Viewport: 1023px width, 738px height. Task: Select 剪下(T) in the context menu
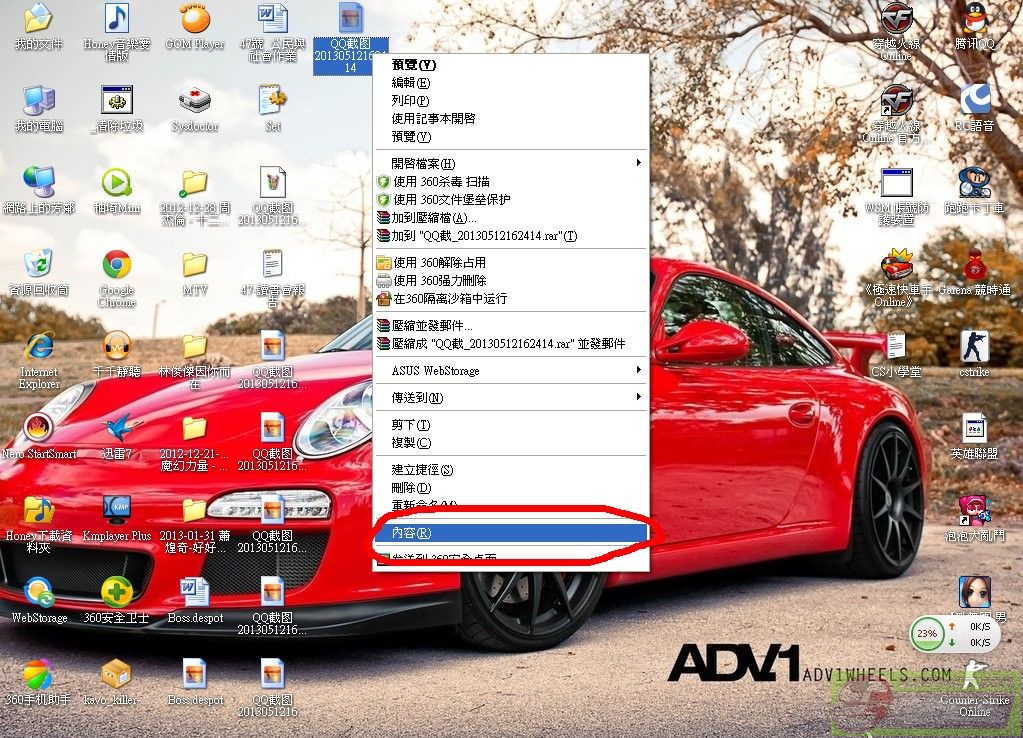click(x=411, y=425)
